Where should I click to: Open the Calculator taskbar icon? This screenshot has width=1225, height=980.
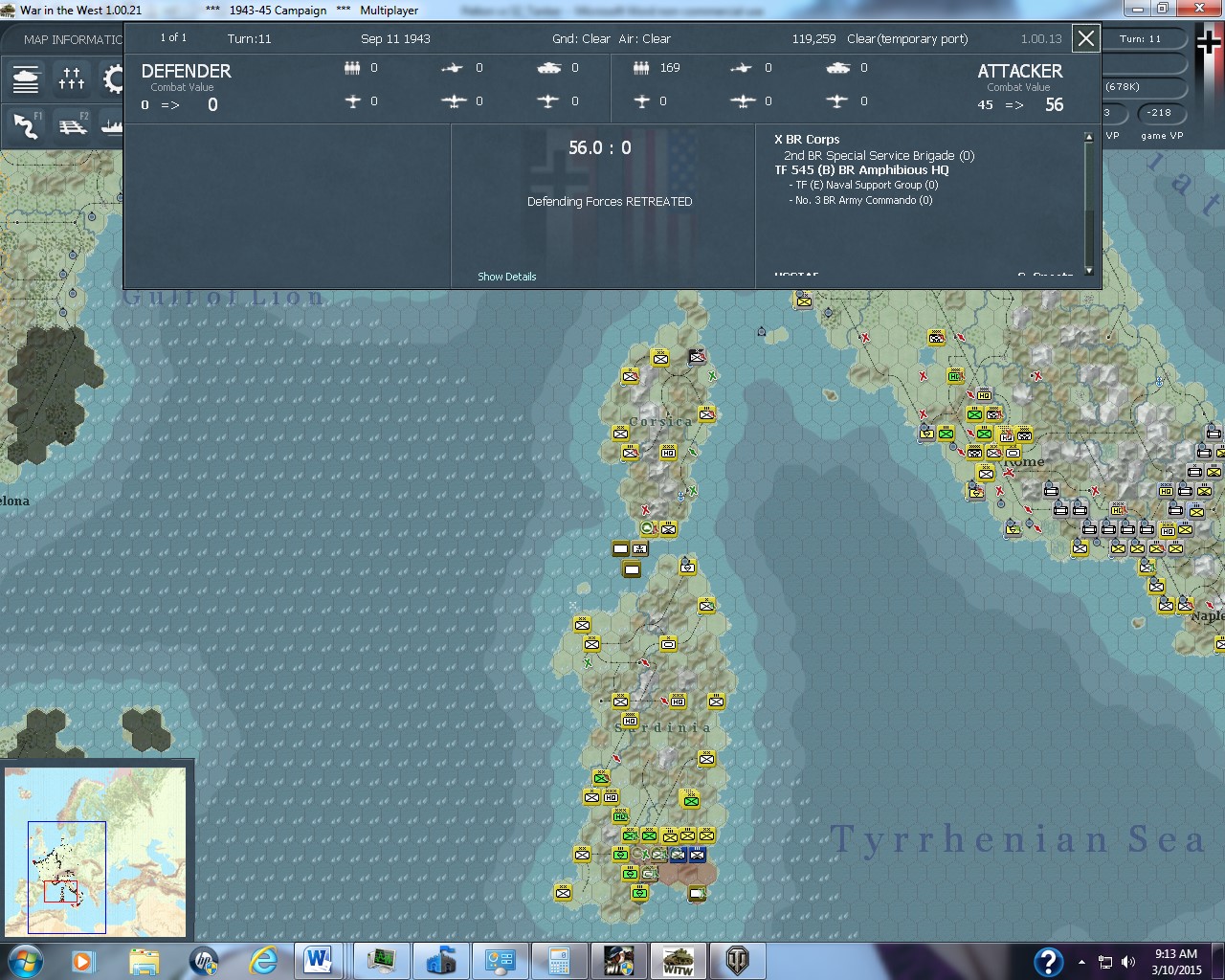click(x=559, y=960)
